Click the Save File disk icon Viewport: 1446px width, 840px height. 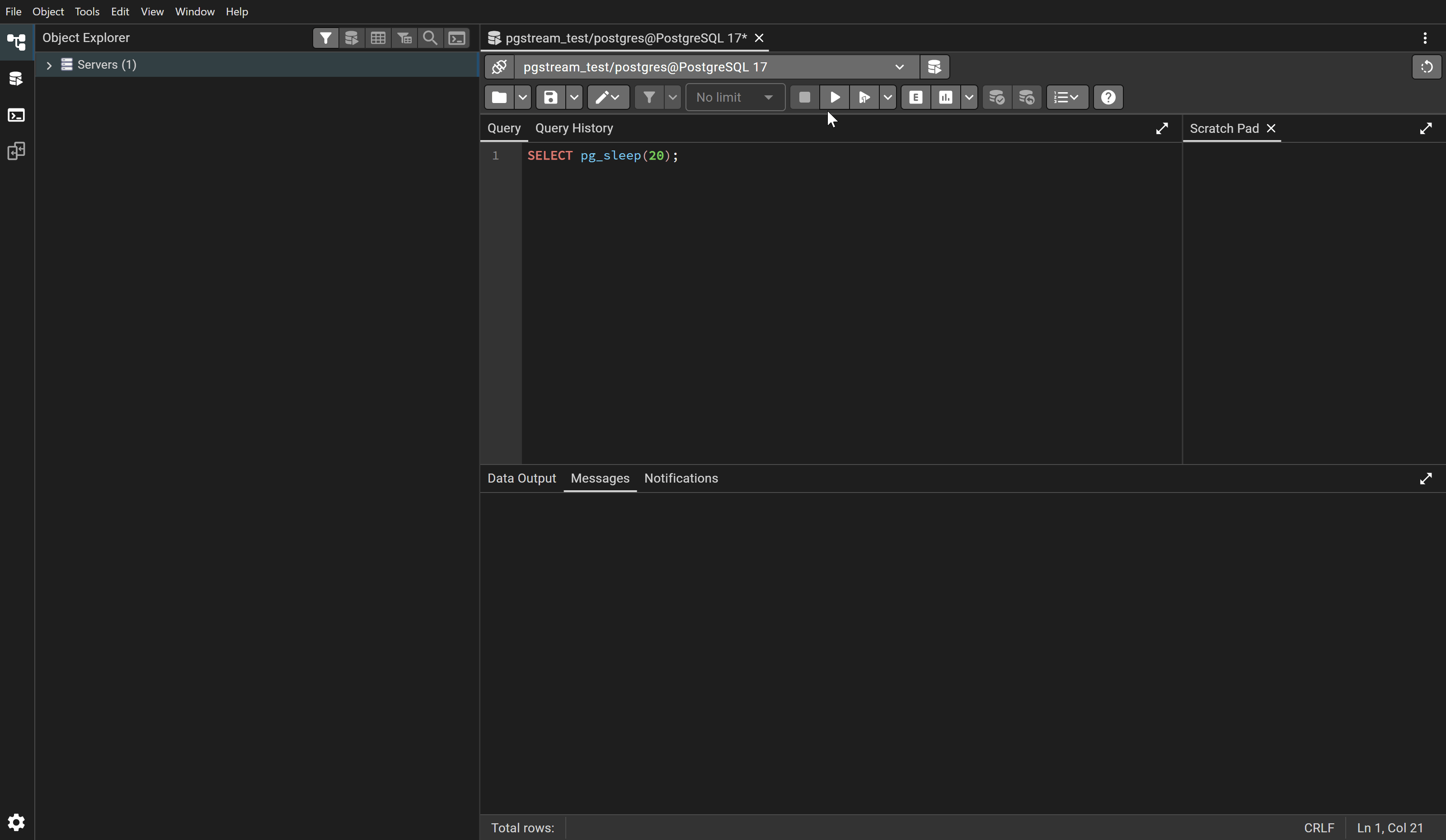click(x=551, y=98)
